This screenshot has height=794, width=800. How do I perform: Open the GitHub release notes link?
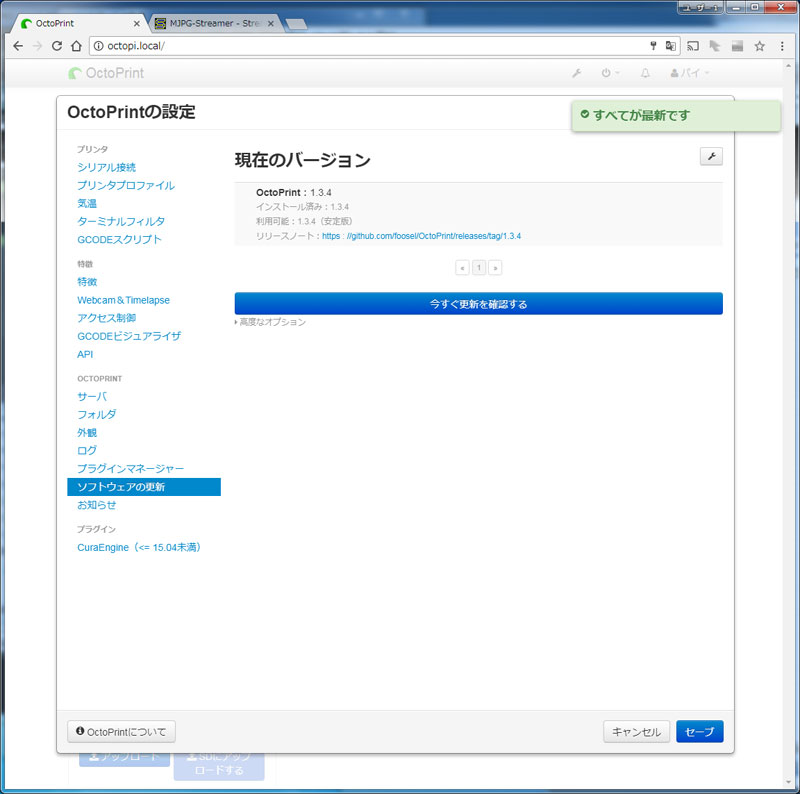click(421, 236)
